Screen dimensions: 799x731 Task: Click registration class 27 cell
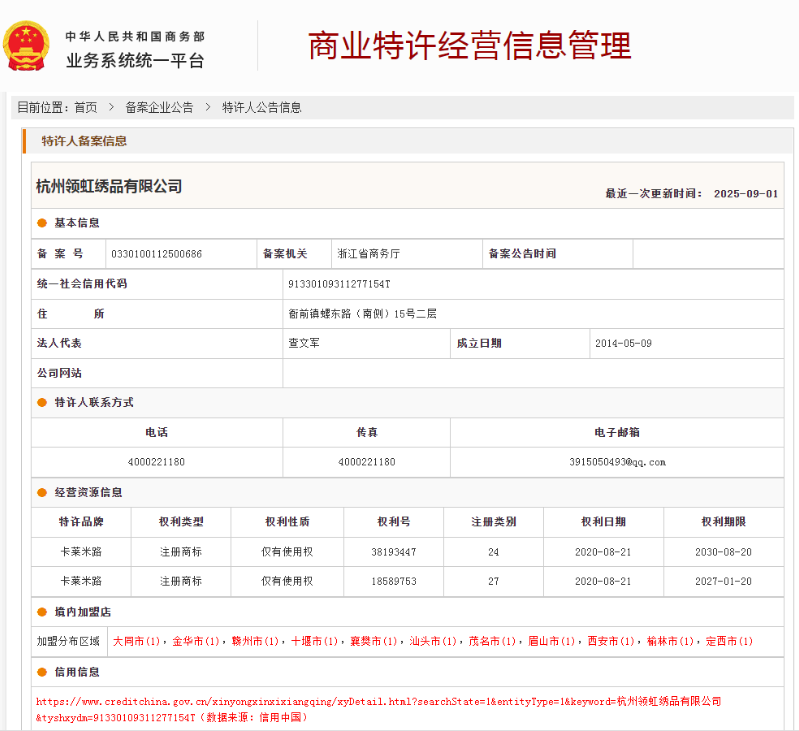coord(493,581)
